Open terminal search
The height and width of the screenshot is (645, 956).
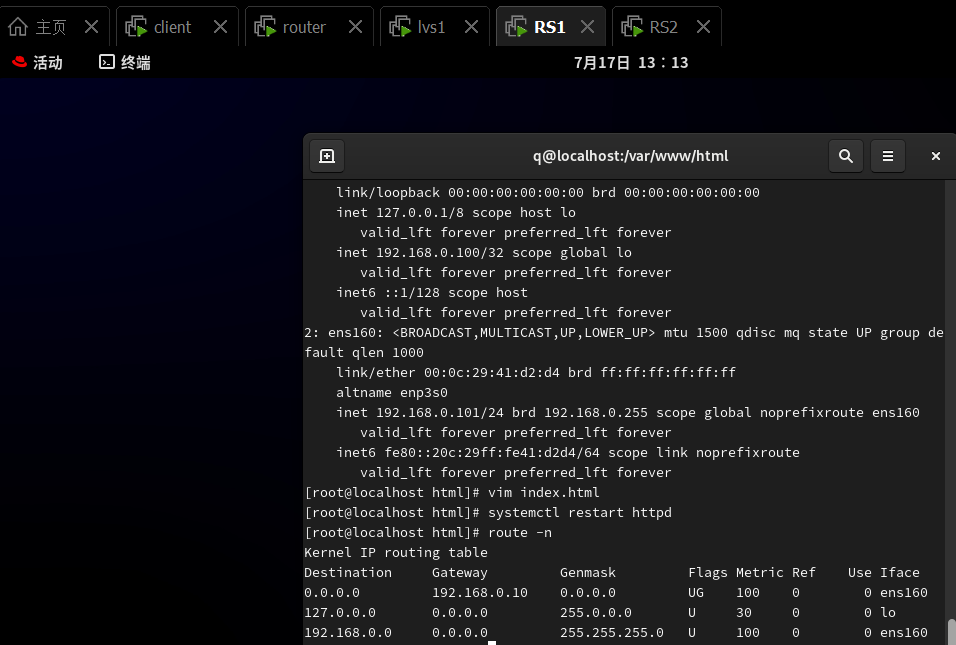846,156
